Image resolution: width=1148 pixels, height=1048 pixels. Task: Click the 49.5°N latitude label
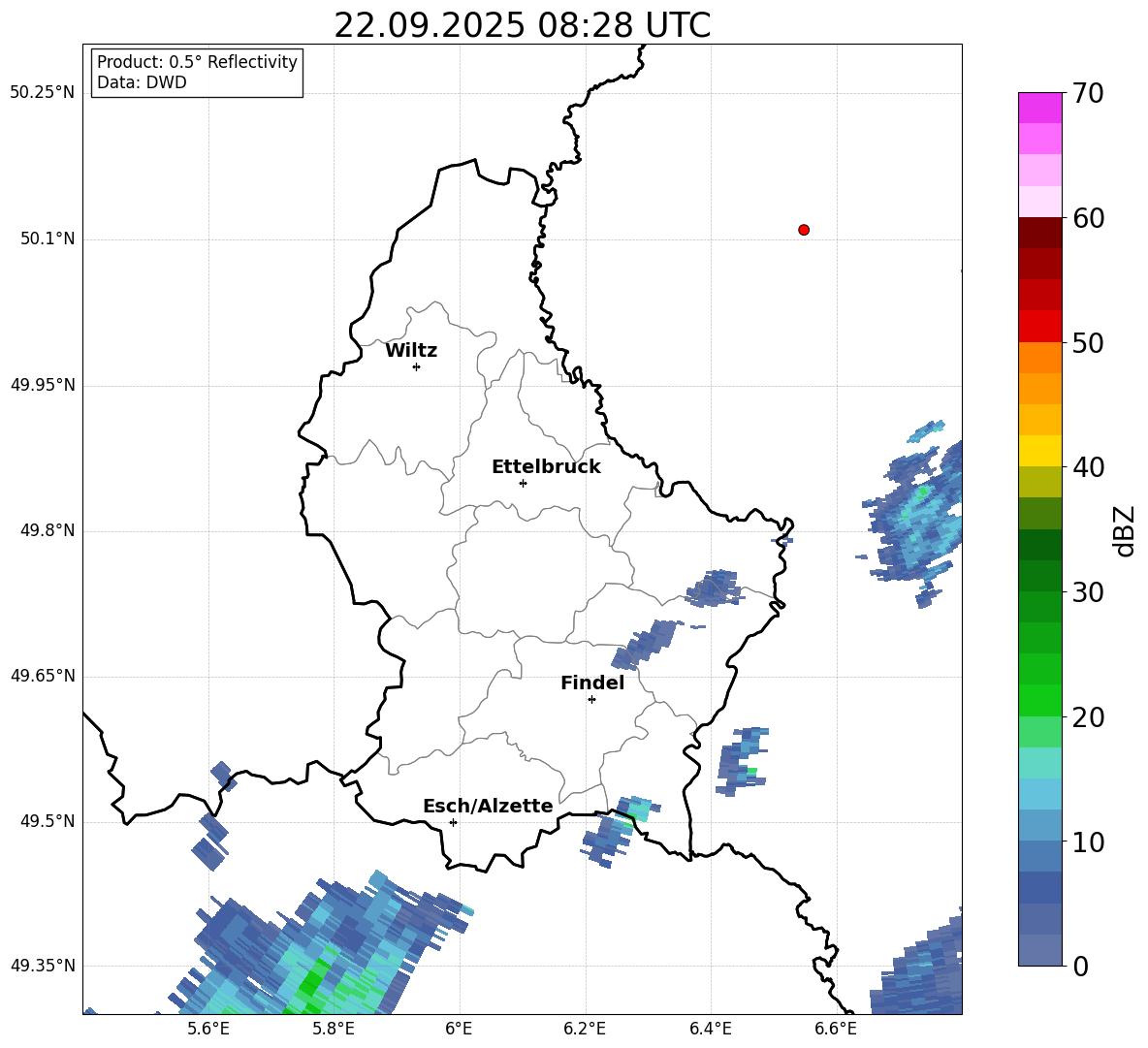[48, 821]
